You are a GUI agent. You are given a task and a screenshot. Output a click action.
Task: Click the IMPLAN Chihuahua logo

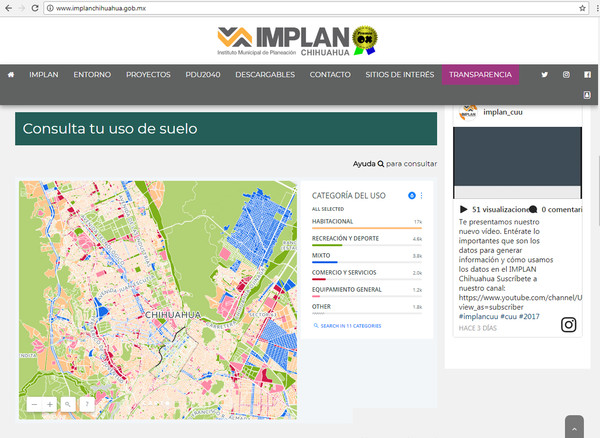298,41
